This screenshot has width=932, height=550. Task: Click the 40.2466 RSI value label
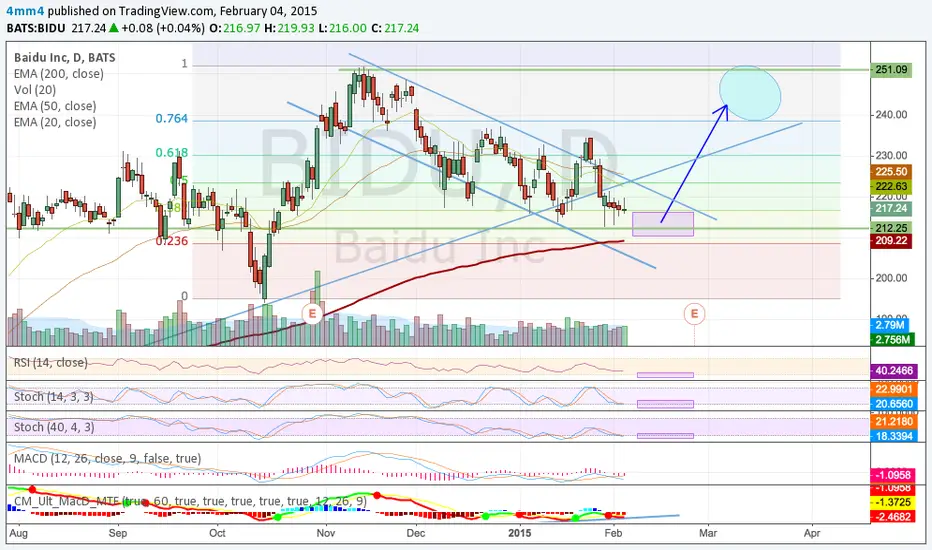click(893, 370)
